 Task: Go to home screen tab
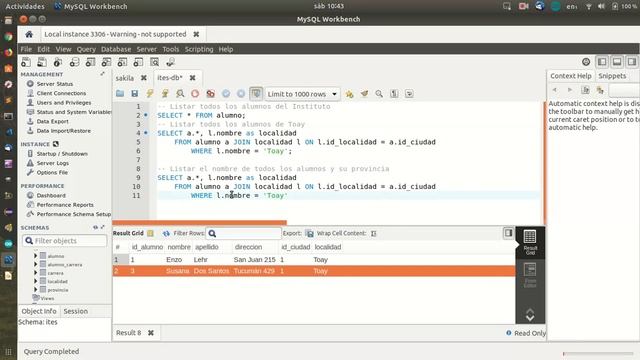pyautogui.click(x=29, y=34)
